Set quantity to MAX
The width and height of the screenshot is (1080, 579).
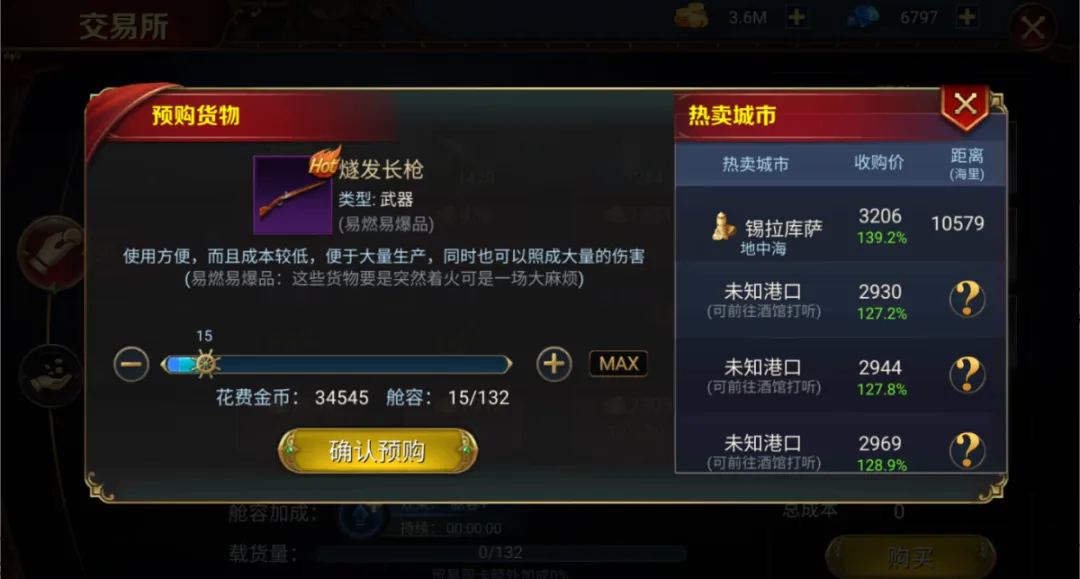pos(619,364)
